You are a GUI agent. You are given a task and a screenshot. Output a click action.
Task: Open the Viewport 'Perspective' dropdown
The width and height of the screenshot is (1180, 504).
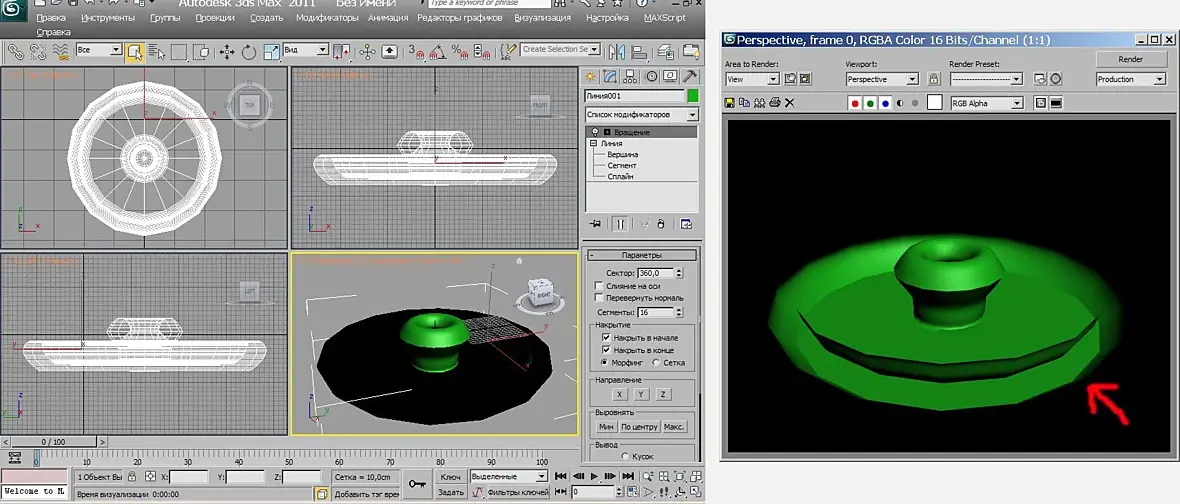tap(881, 79)
